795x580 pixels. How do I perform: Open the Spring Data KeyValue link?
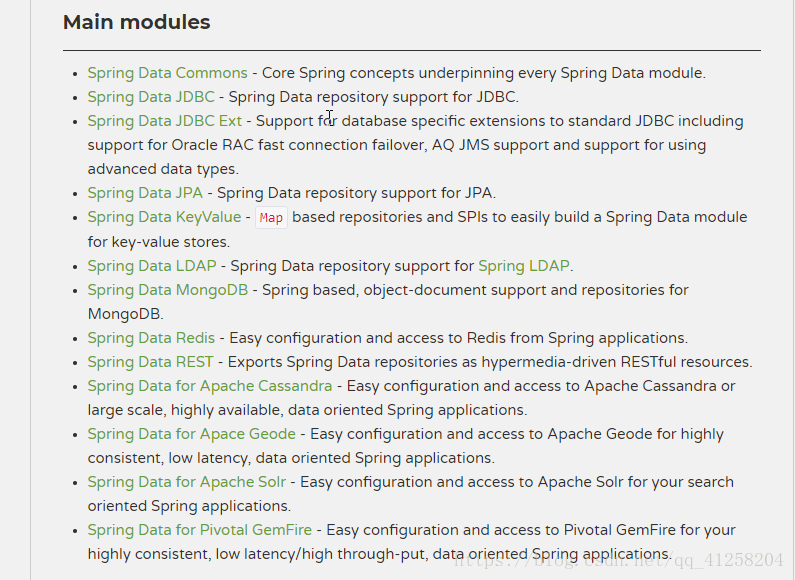(x=164, y=217)
